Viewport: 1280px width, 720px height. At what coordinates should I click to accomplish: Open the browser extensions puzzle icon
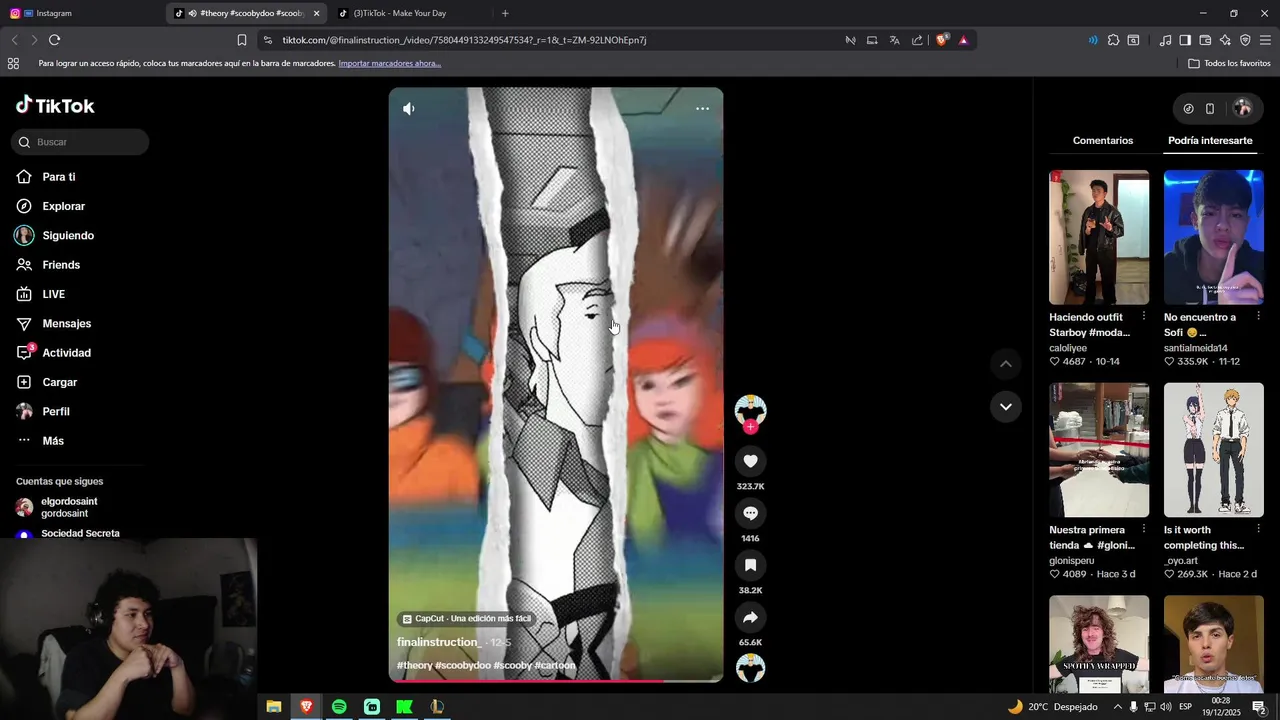pyautogui.click(x=1113, y=40)
